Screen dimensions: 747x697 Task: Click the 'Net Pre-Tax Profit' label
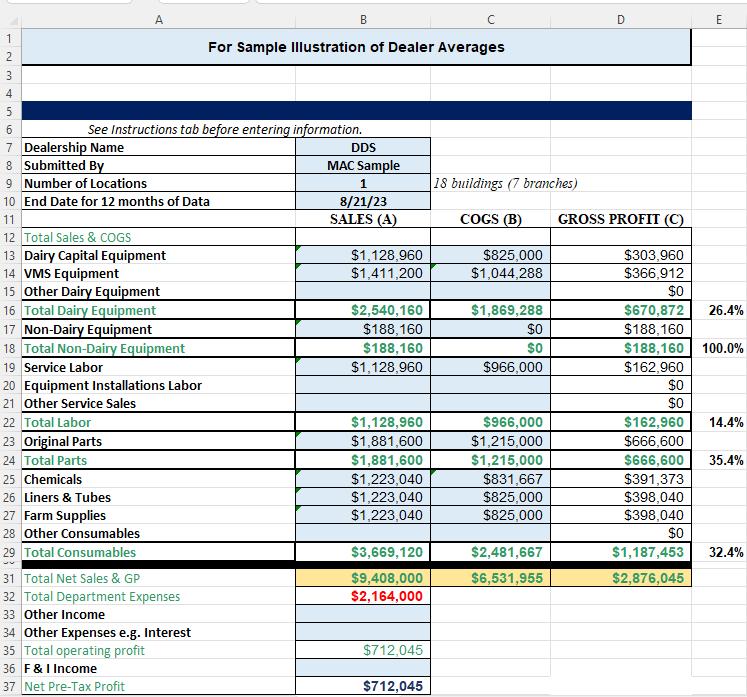click(x=74, y=686)
